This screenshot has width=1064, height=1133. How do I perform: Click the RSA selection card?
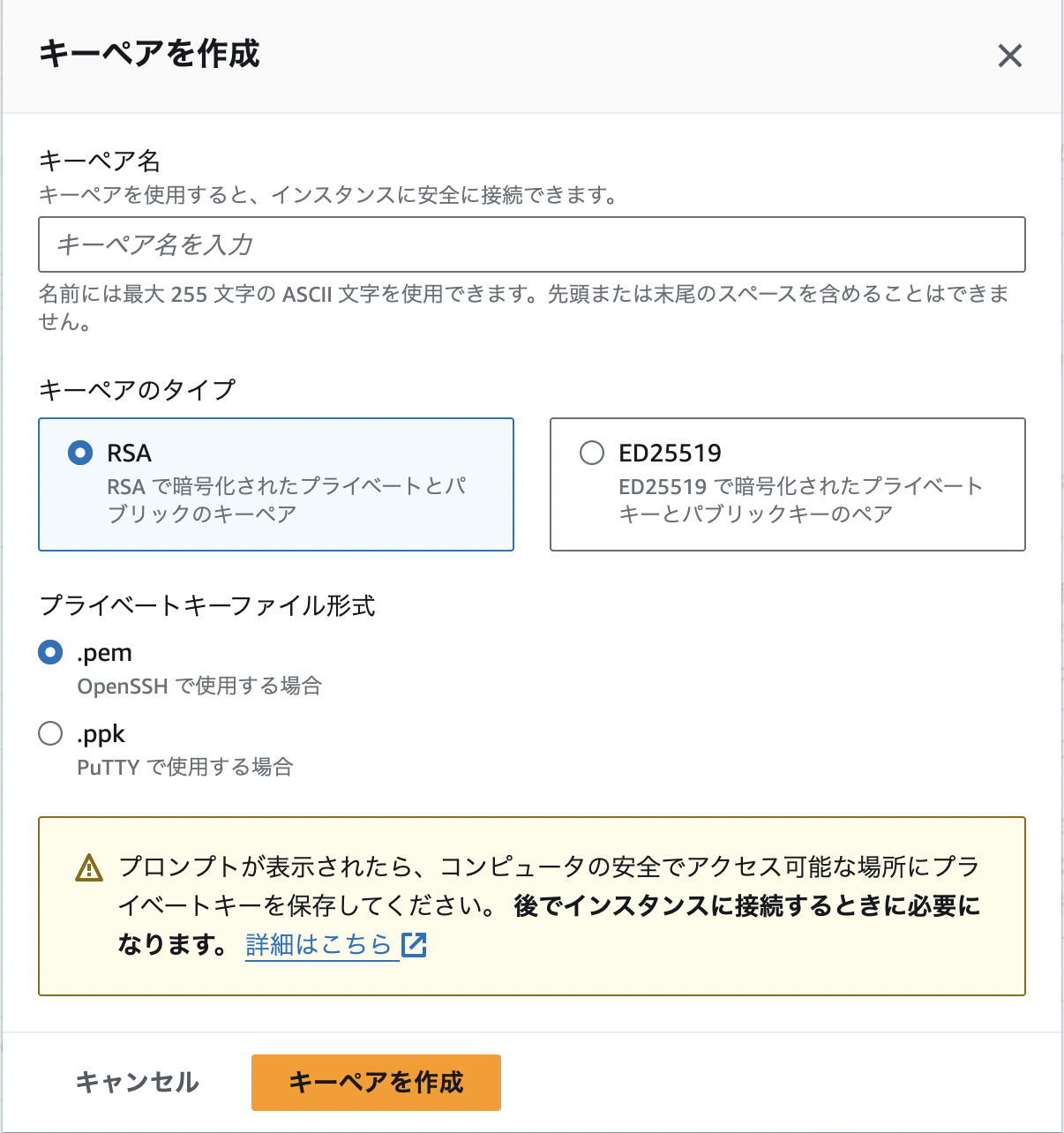click(276, 484)
